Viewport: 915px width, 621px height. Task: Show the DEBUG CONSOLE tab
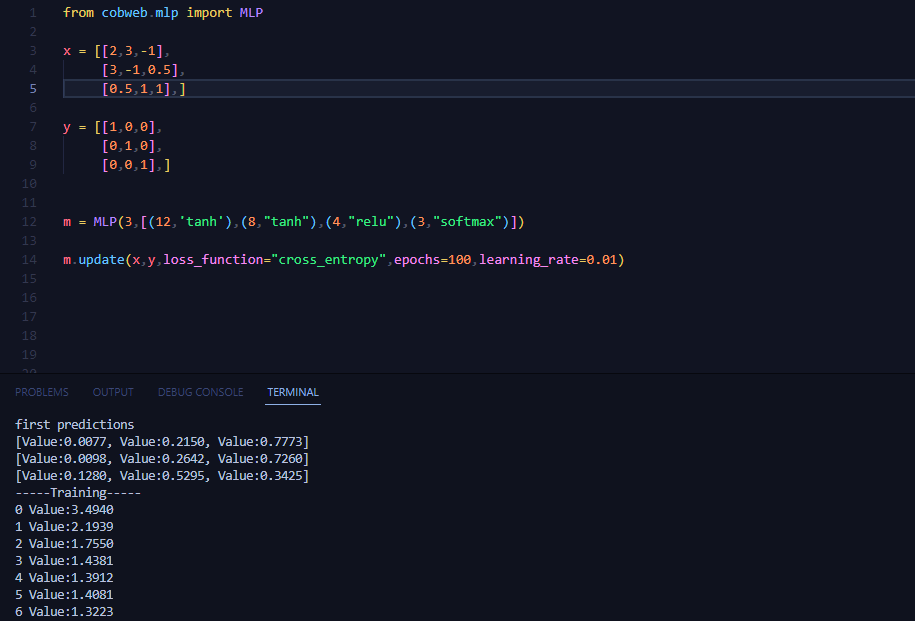(201, 392)
